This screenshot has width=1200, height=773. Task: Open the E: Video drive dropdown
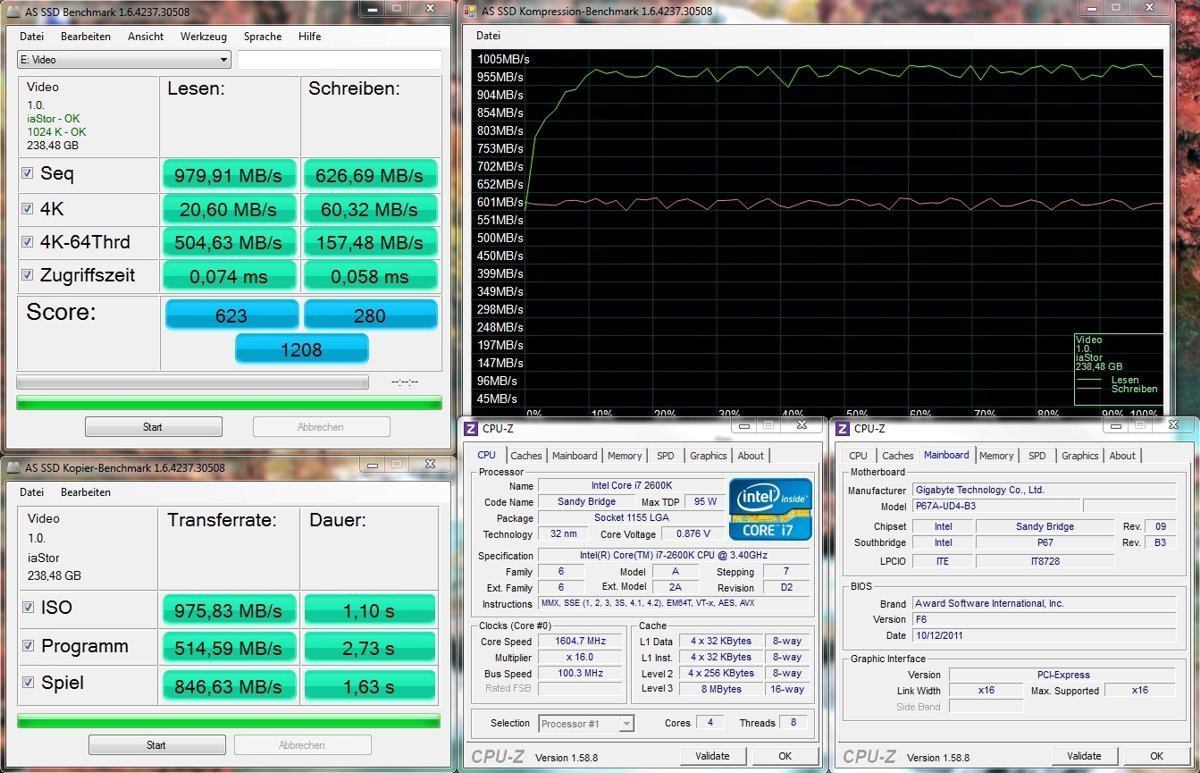pos(124,60)
